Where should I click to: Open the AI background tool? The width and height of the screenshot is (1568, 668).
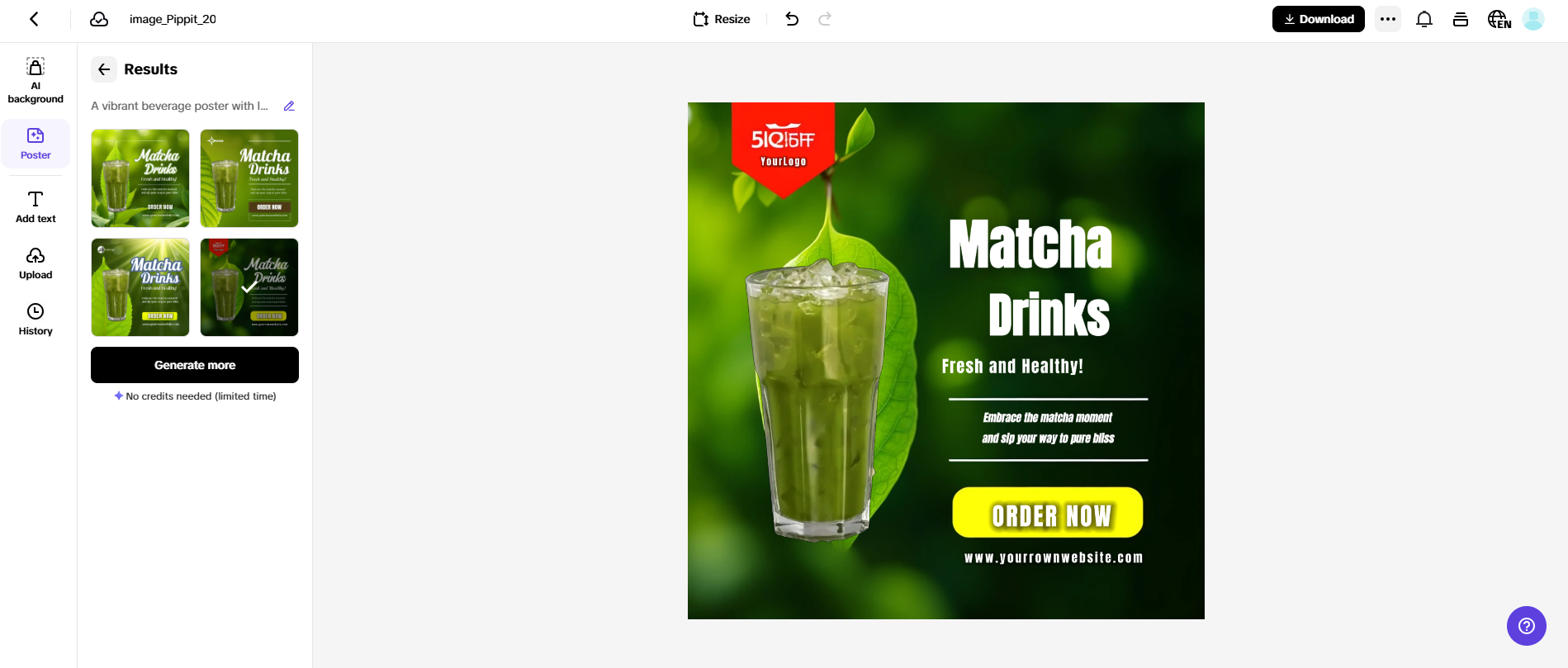pos(36,81)
